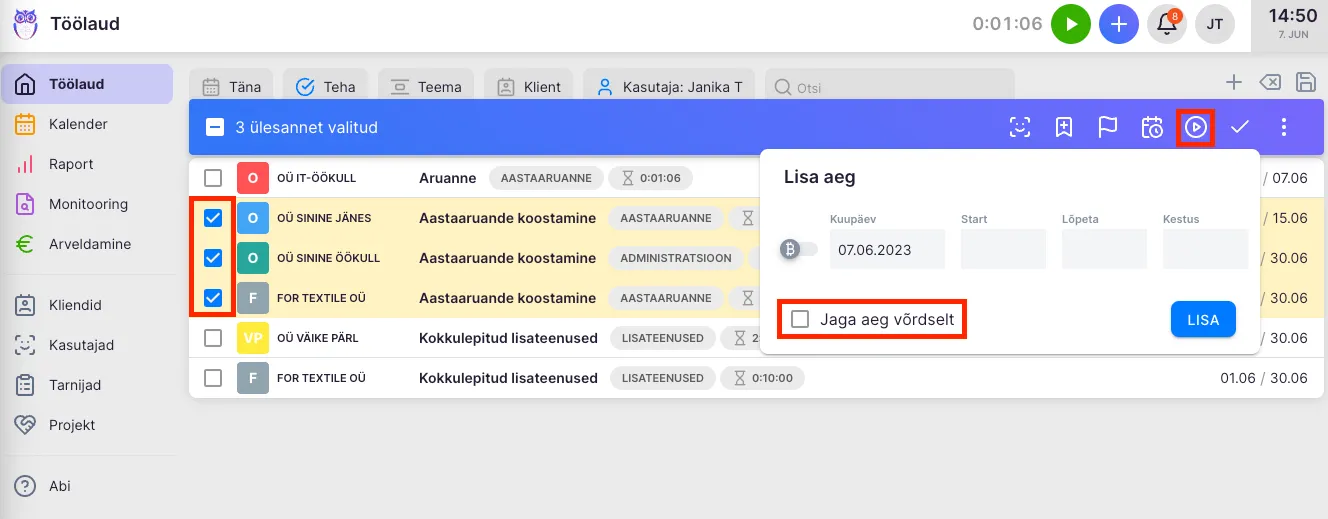Go to Kalender in the sidebar
Viewport: 1328px width, 519px height.
[x=78, y=124]
